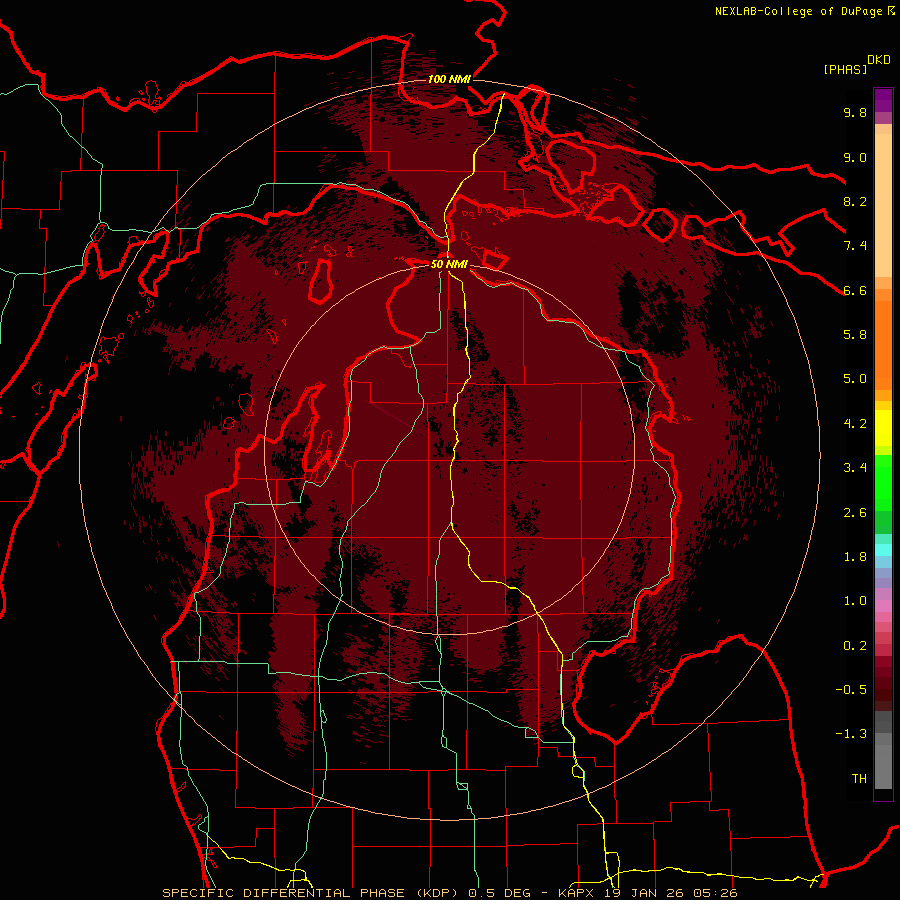This screenshot has width=900, height=900.
Task: Click the DKD label above the color scale
Action: pyautogui.click(x=879, y=60)
